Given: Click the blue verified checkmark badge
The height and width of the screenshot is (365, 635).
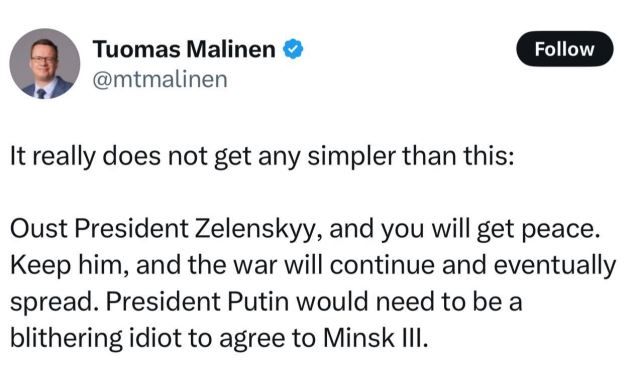Looking at the screenshot, I should tap(293, 49).
